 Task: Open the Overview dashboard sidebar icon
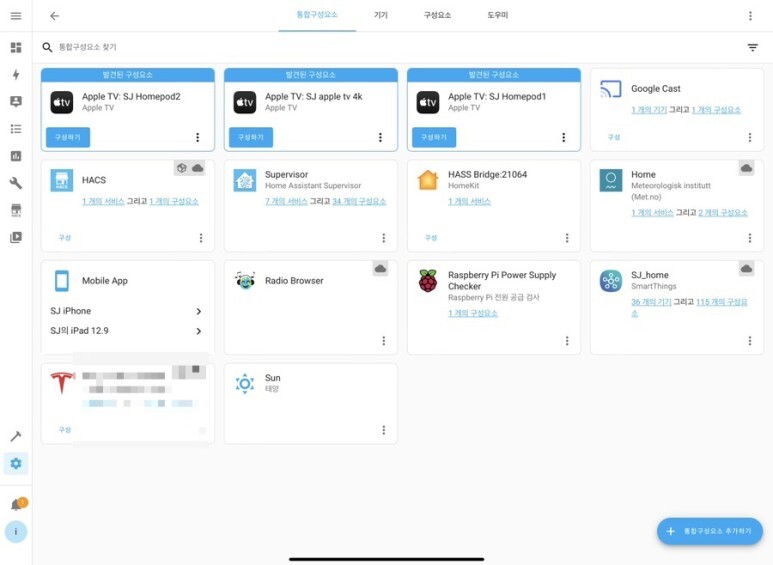click(16, 47)
